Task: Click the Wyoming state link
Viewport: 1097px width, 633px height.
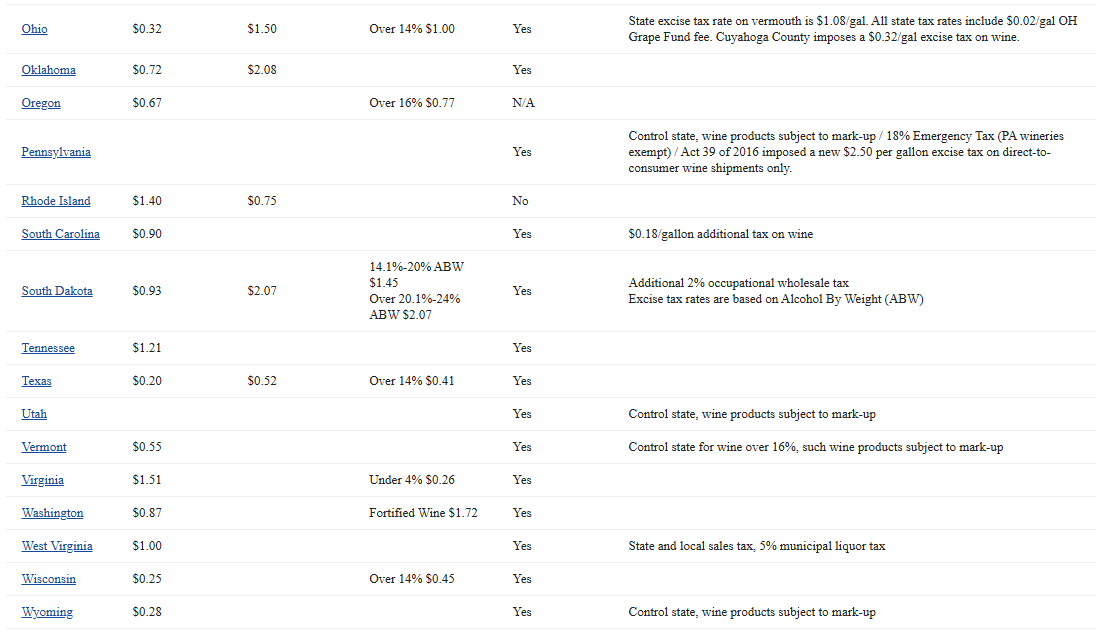Action: [47, 612]
